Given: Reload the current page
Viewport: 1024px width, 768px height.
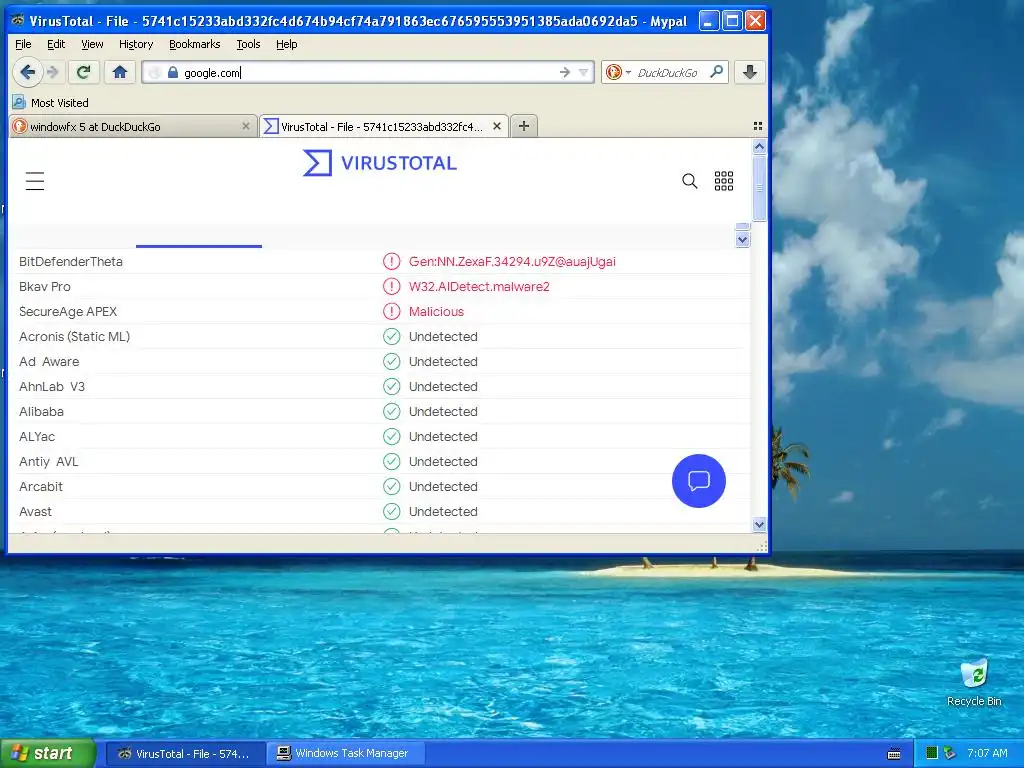Looking at the screenshot, I should (x=84, y=72).
